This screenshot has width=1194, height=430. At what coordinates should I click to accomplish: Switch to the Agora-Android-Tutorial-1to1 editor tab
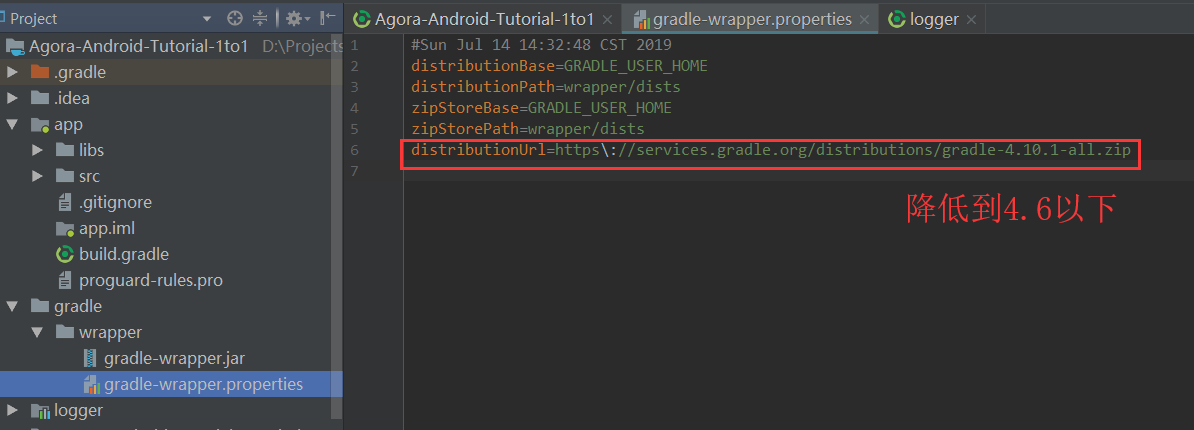[x=484, y=19]
